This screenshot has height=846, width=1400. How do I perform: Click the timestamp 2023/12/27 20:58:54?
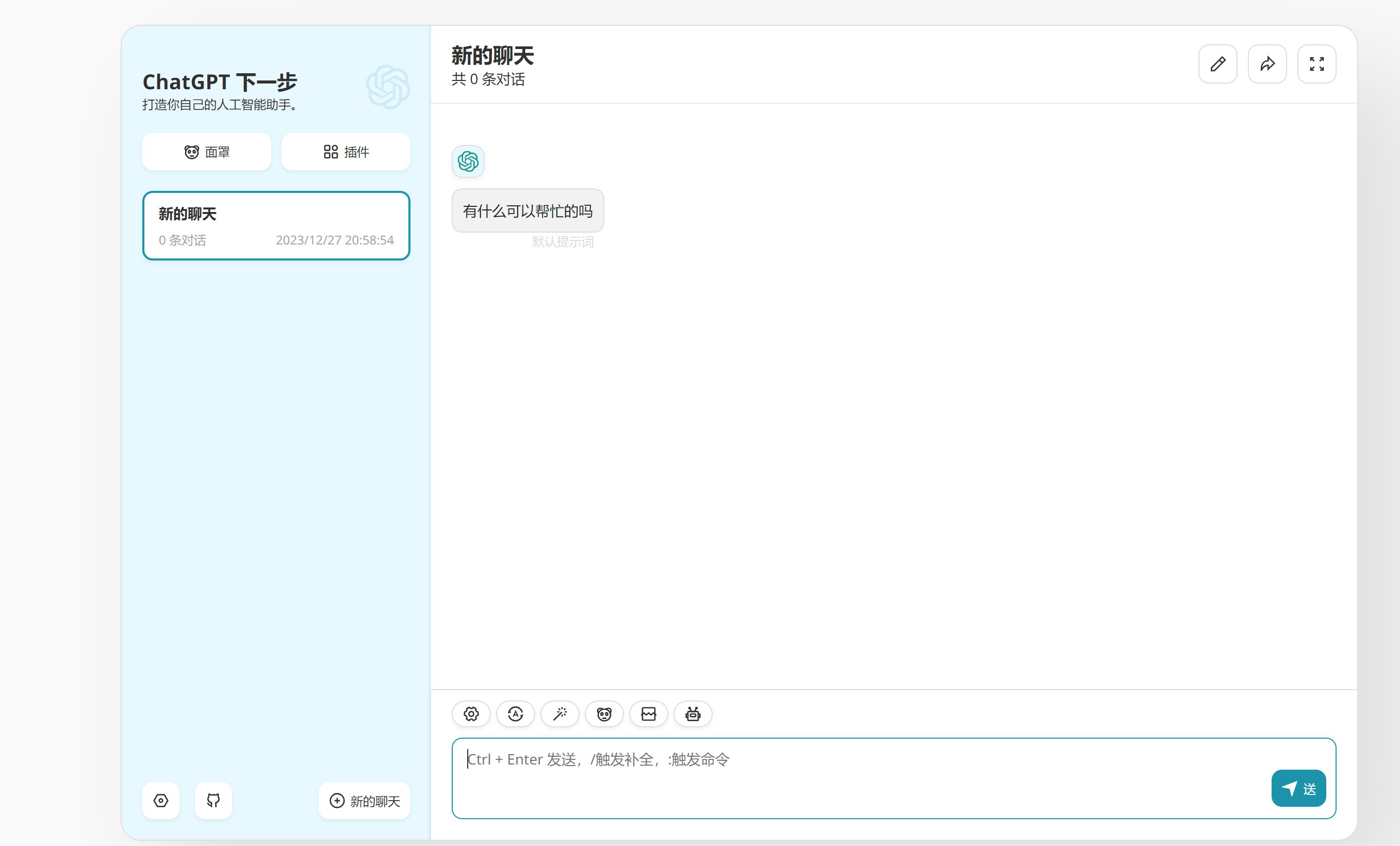(x=335, y=240)
